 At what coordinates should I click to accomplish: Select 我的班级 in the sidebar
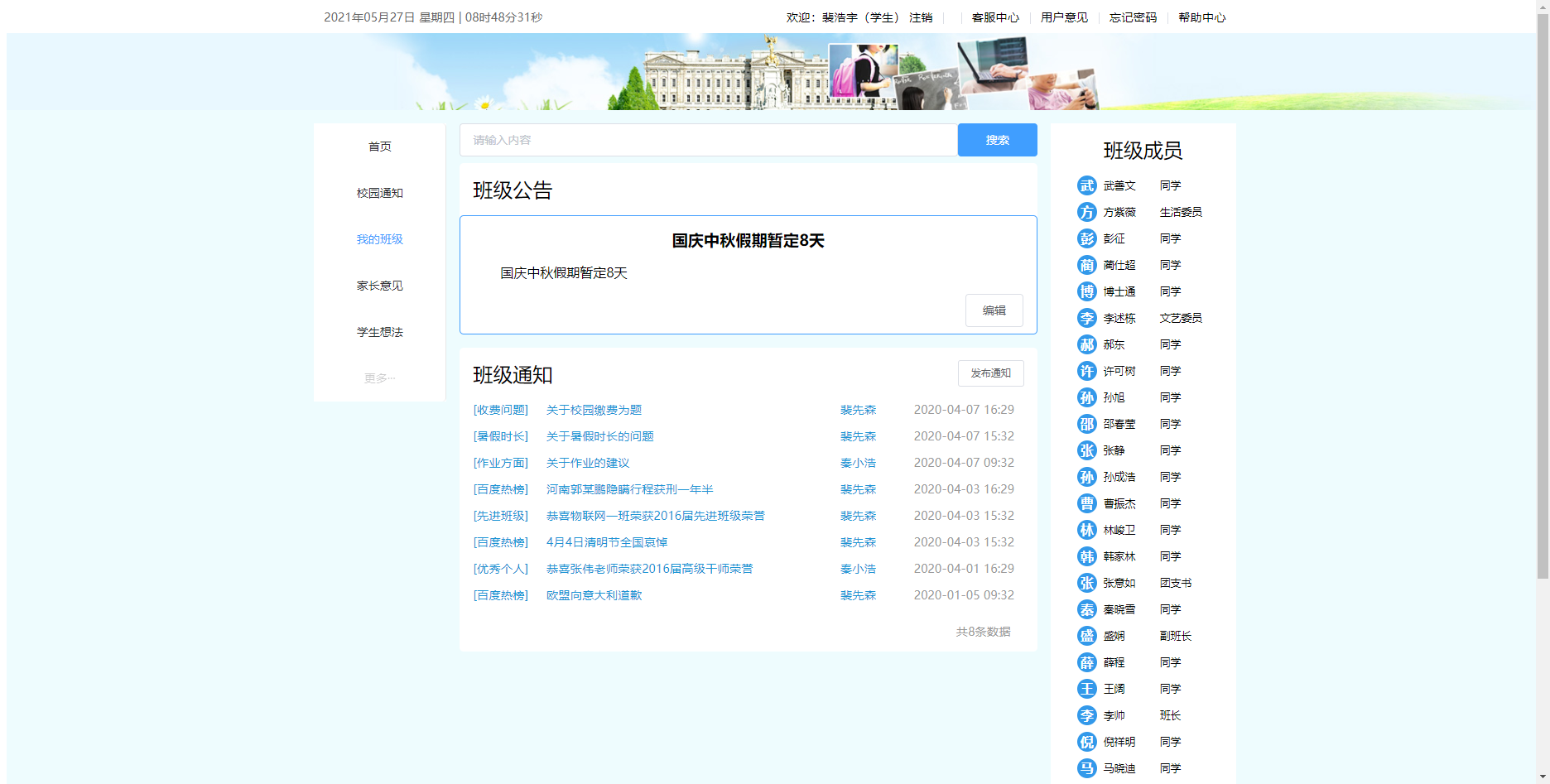coord(379,239)
